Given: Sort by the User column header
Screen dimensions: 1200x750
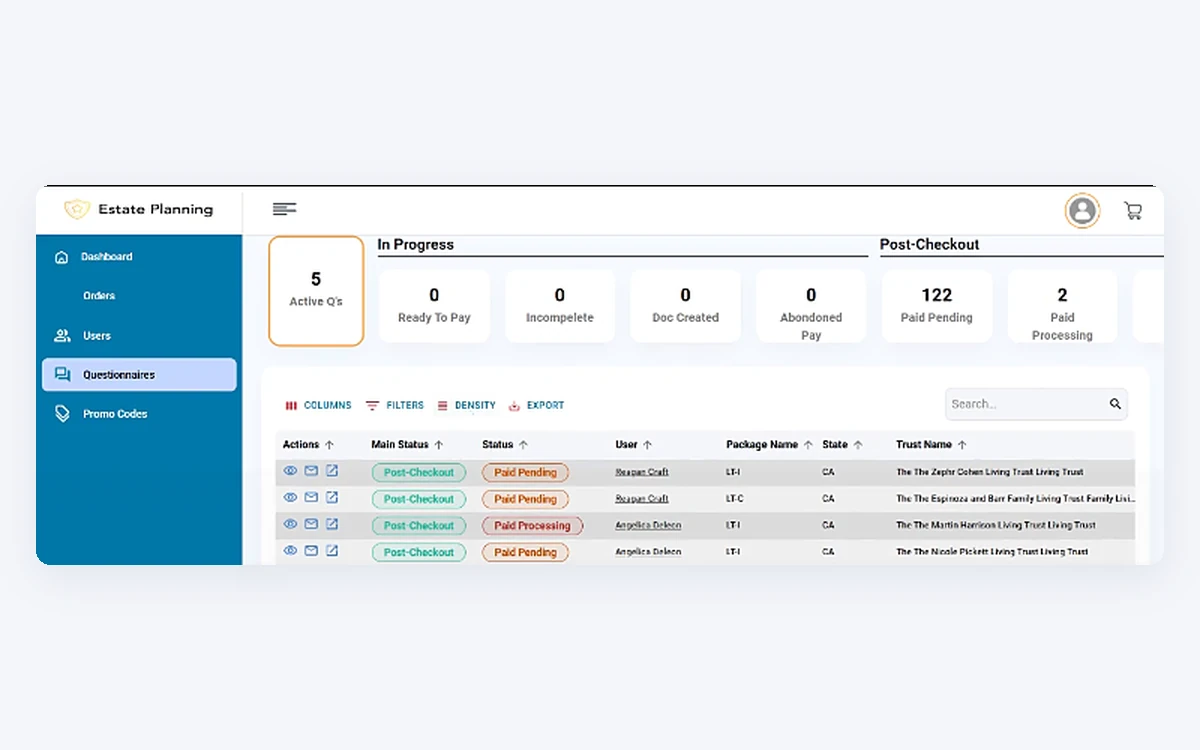Looking at the screenshot, I should (633, 445).
